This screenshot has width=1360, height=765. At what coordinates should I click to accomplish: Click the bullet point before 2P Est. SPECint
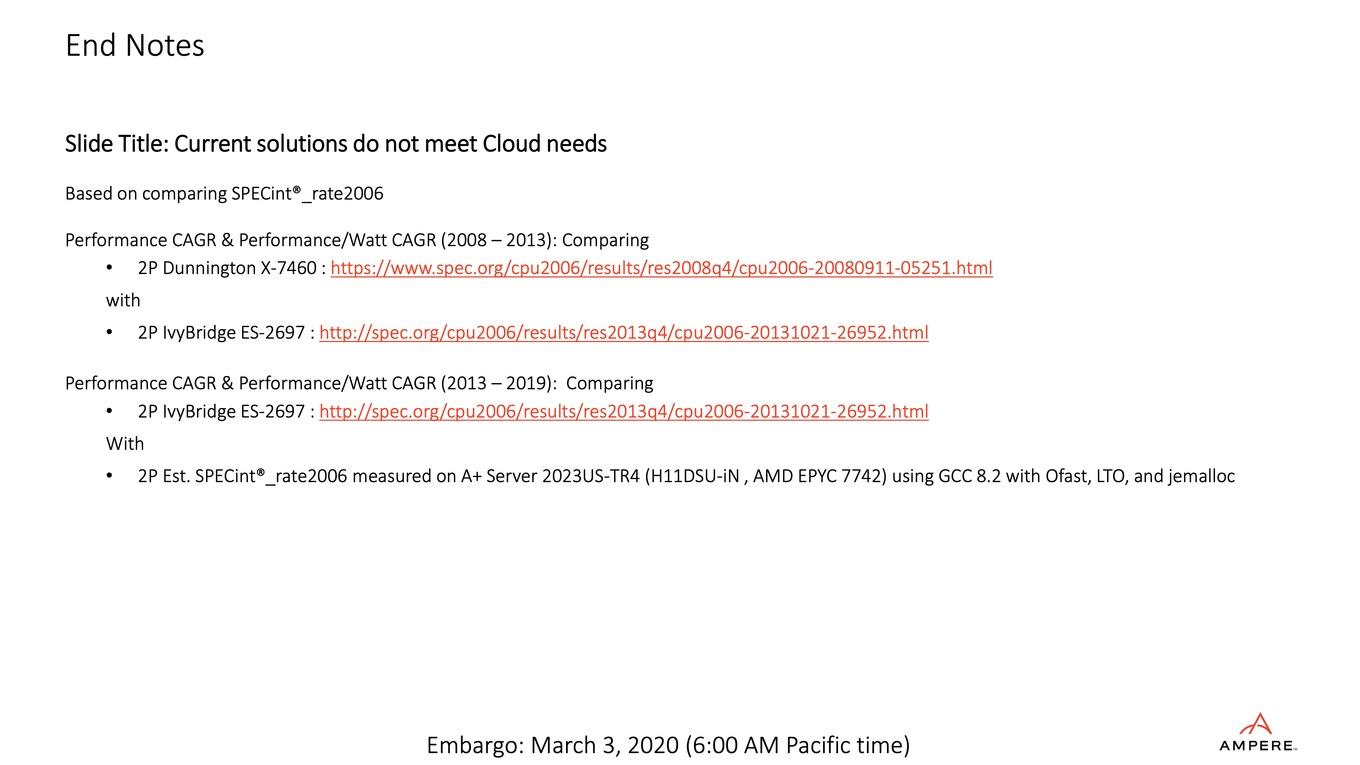(111, 476)
